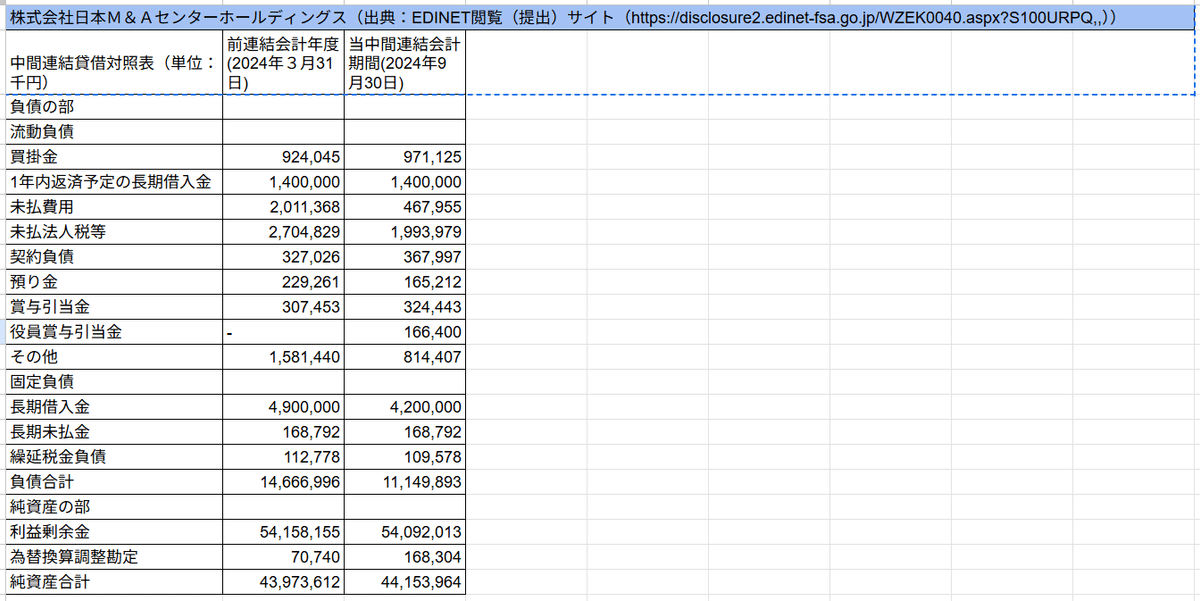Select the cell containing 971,125
Viewport: 1200px width, 601px height.
tap(405, 157)
